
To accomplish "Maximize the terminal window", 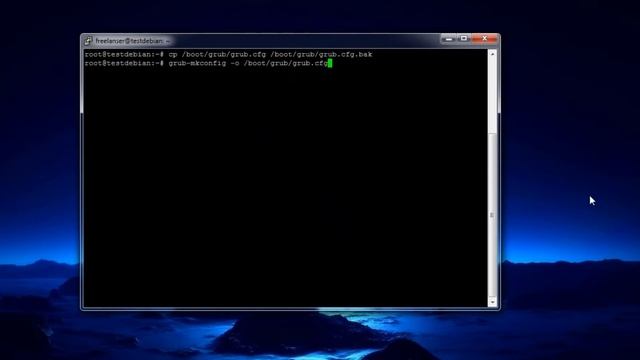I will [464, 39].
